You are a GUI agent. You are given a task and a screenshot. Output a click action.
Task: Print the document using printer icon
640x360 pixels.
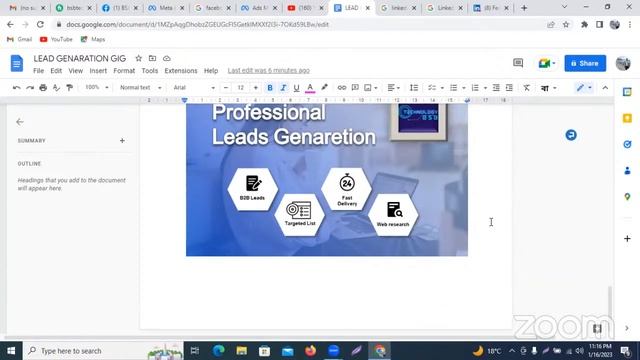point(43,88)
